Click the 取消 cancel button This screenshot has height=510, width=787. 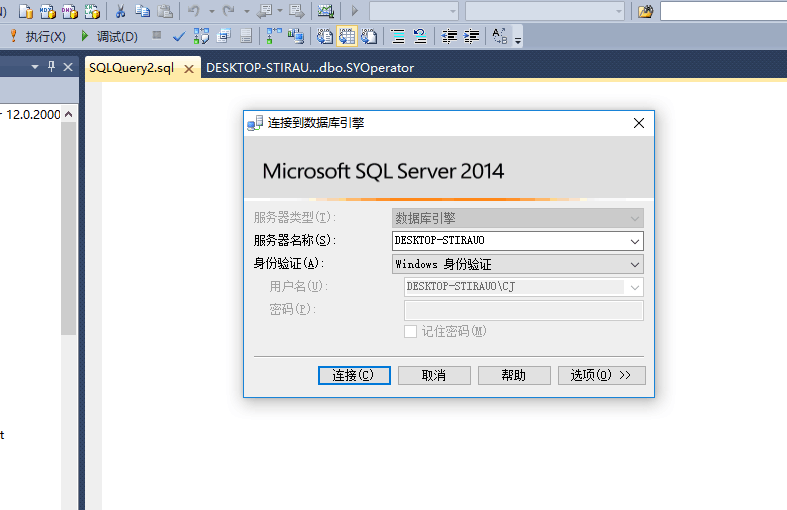tap(434, 375)
